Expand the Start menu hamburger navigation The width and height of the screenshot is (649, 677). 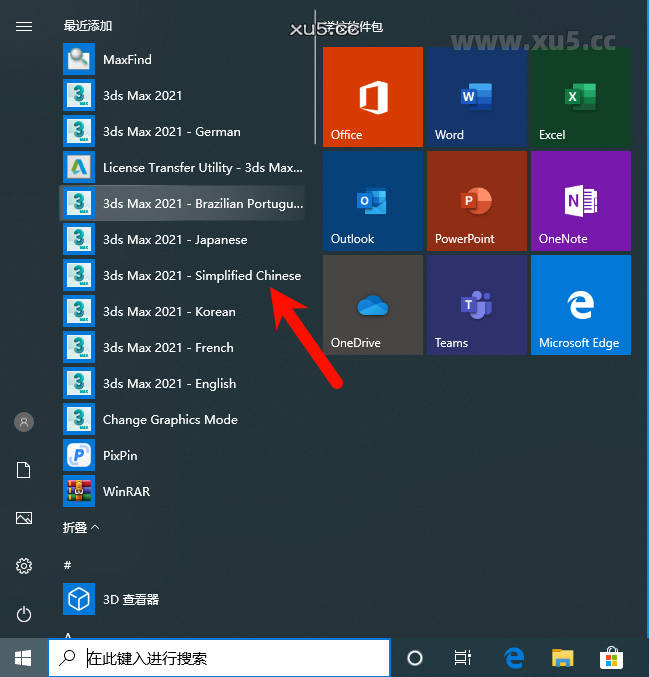(x=24, y=27)
